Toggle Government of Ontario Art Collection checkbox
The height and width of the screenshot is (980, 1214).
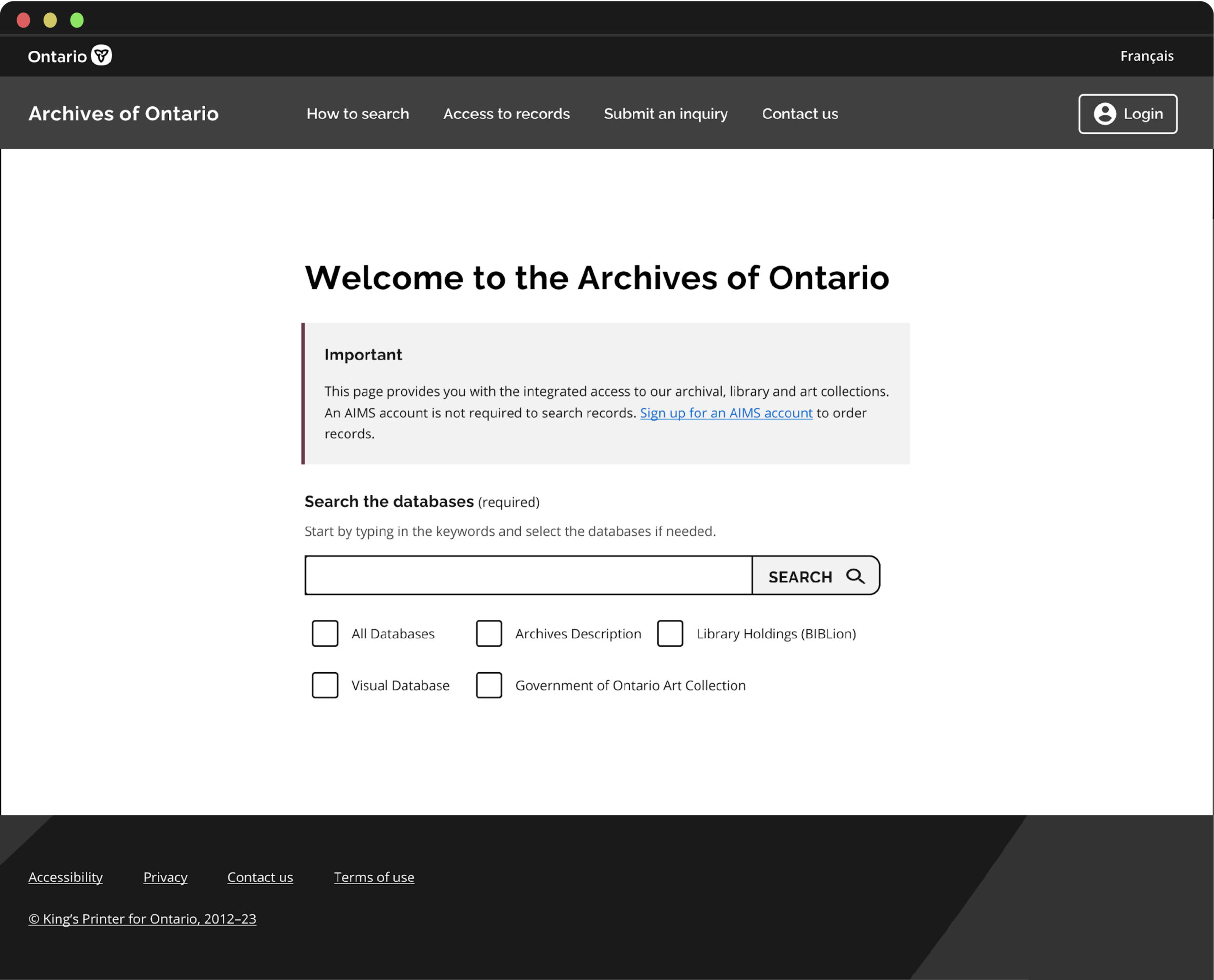point(489,685)
